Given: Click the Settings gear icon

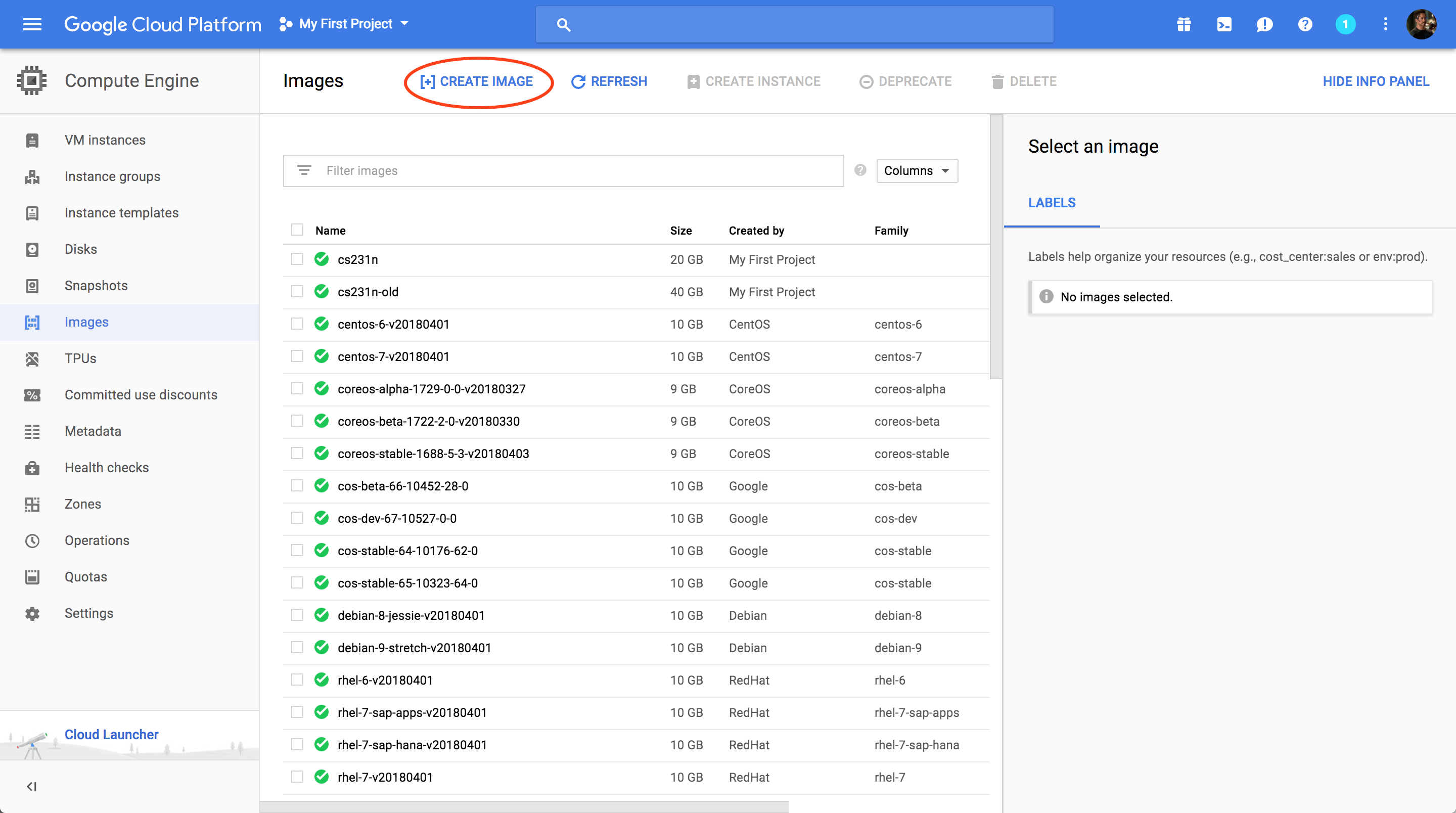Looking at the screenshot, I should click(x=32, y=613).
